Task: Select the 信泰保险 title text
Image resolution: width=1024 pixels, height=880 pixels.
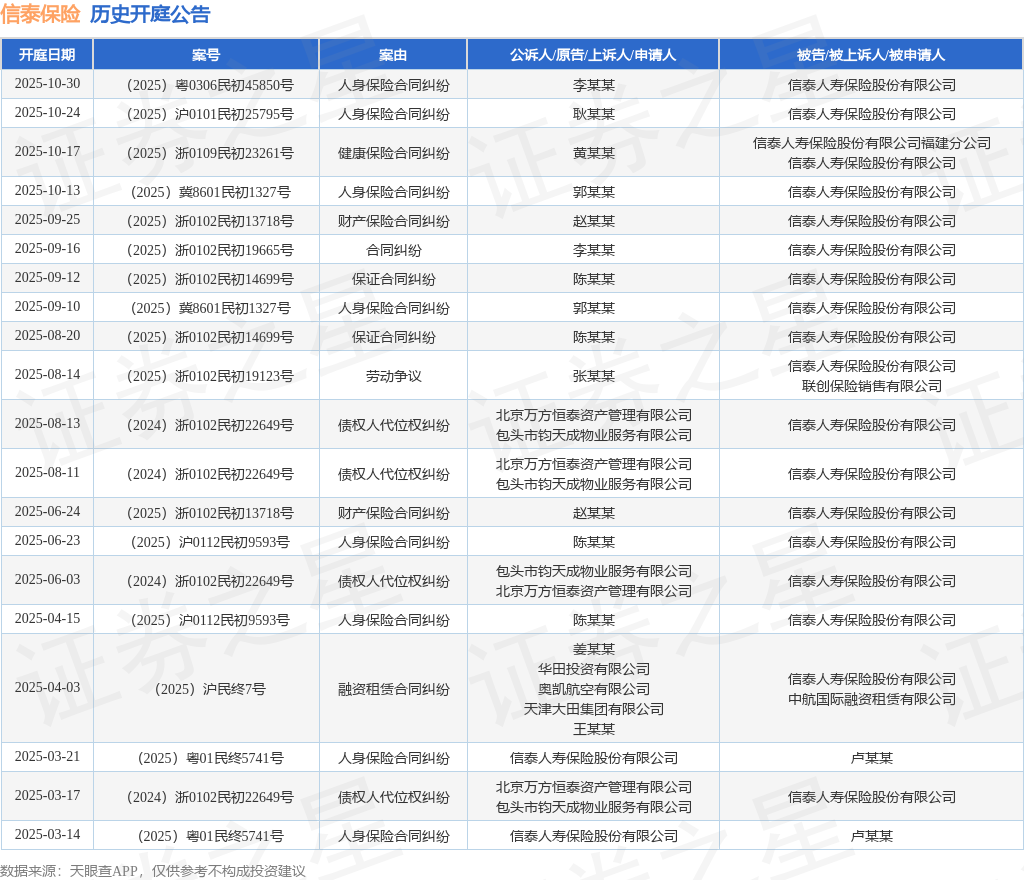Action: click(x=40, y=14)
